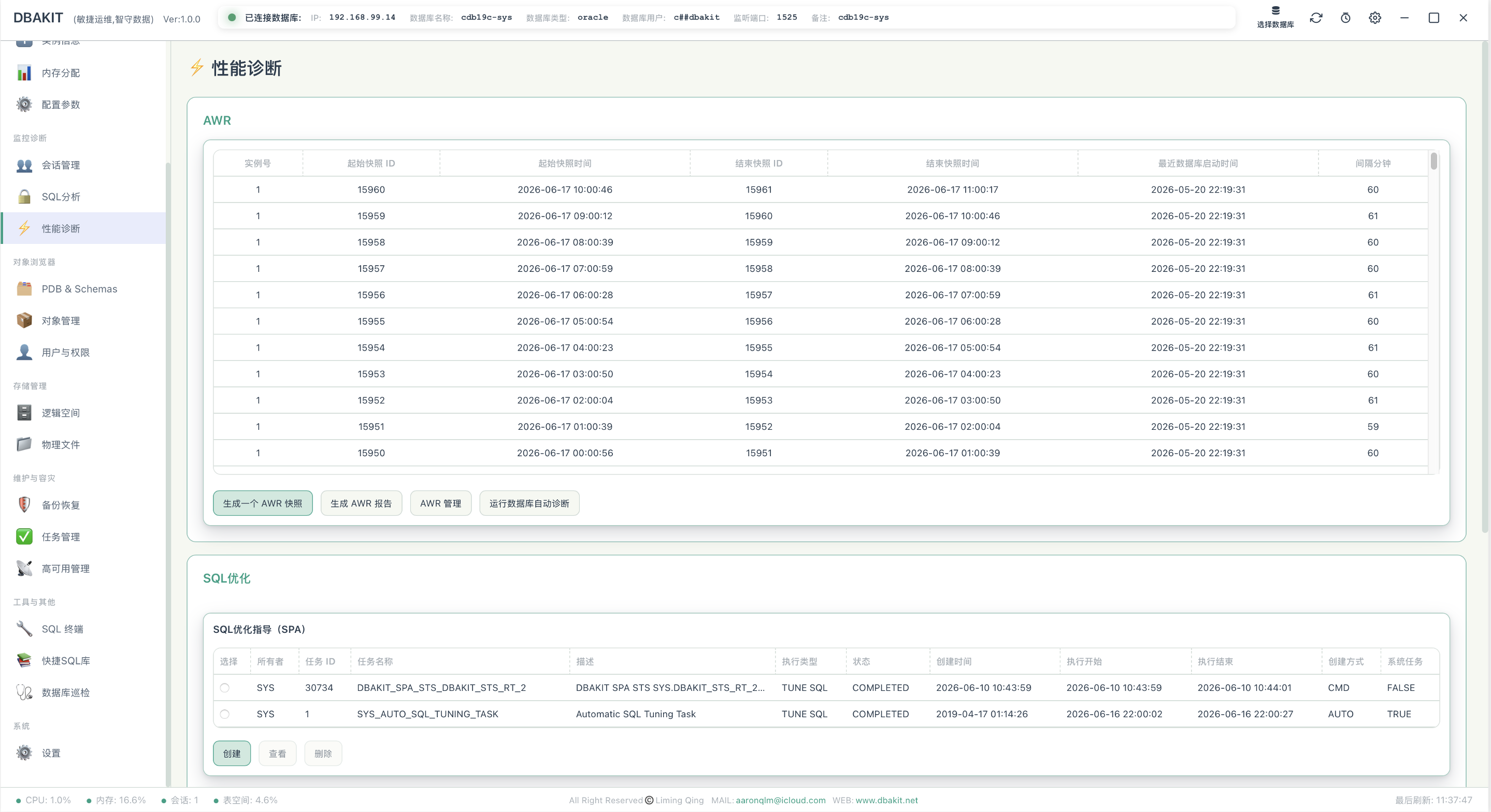Open the 对象管理 box icon
The image size is (1491, 812).
[24, 321]
